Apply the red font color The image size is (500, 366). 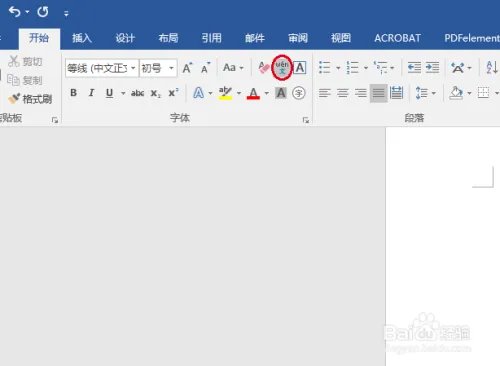coord(253,93)
